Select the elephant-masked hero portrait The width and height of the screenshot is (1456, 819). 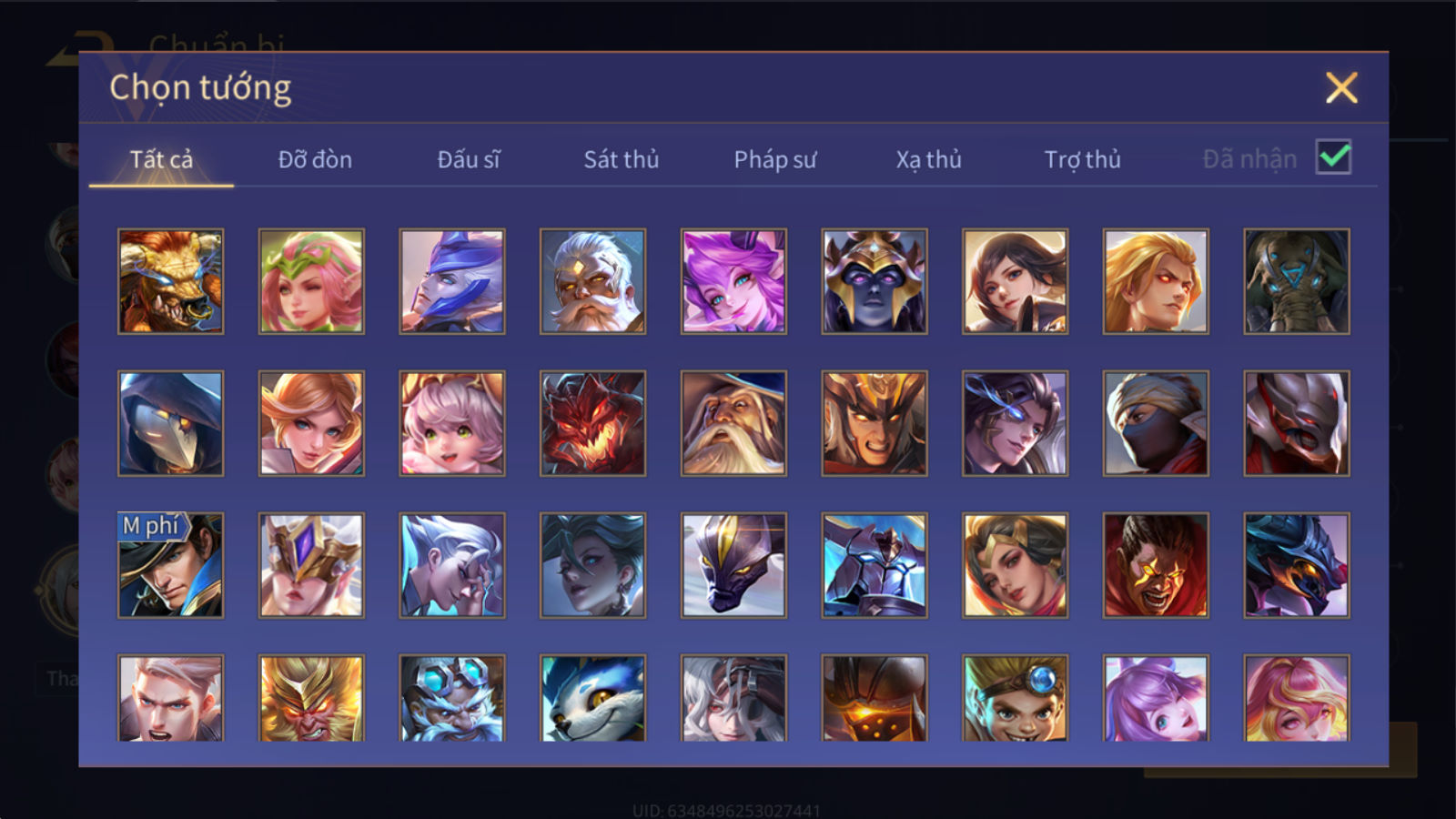1297,281
